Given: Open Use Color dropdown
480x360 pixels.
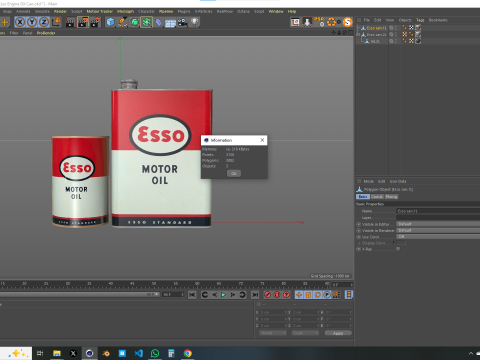Looking at the screenshot, I should click(x=438, y=237).
